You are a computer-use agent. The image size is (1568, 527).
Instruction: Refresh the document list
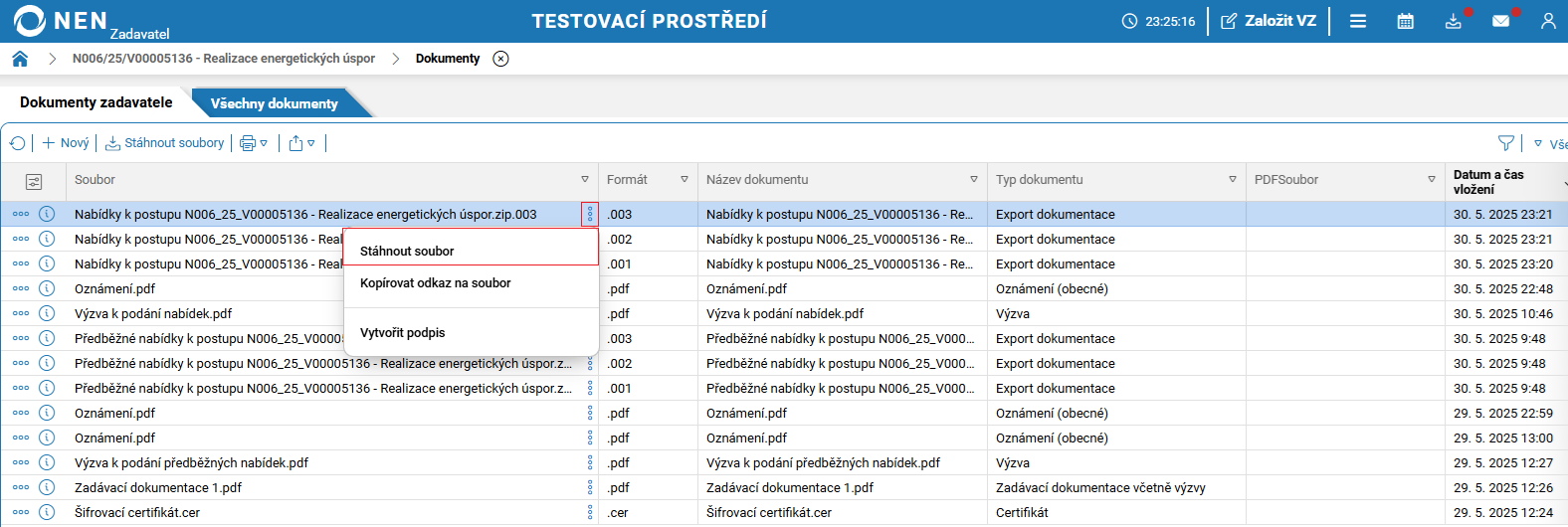17,143
